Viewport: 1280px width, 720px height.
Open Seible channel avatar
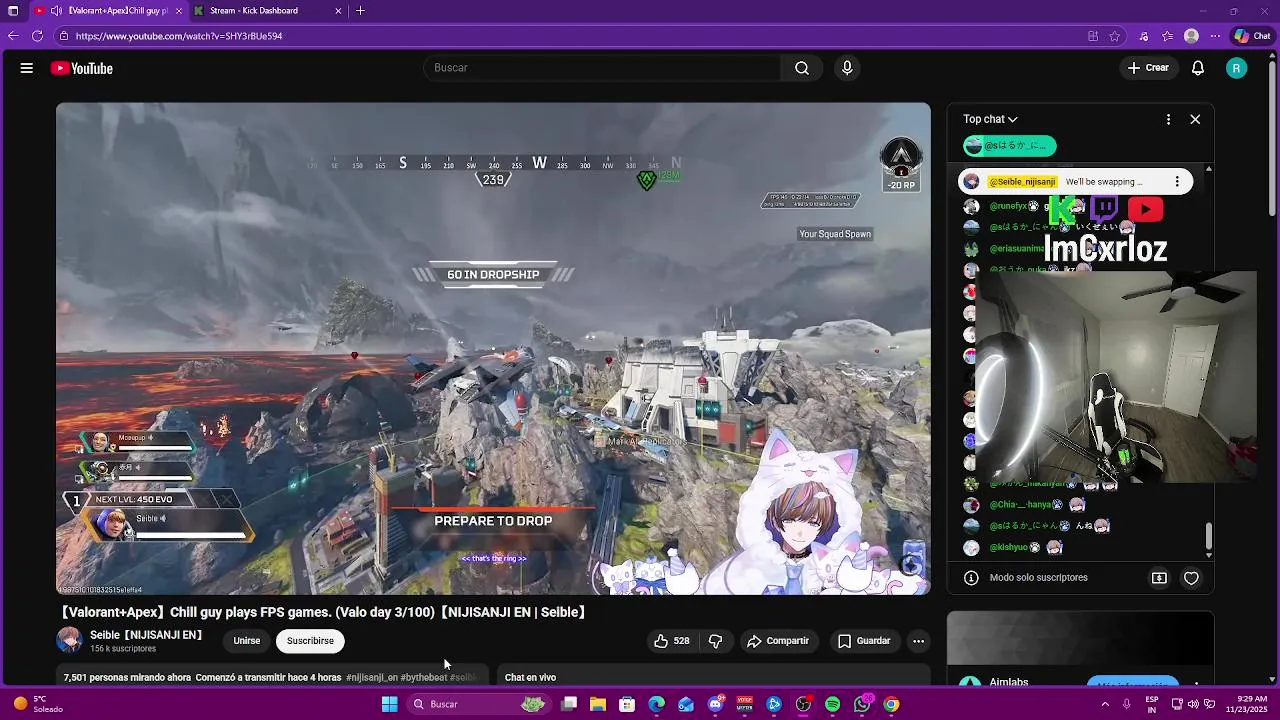[x=69, y=641]
